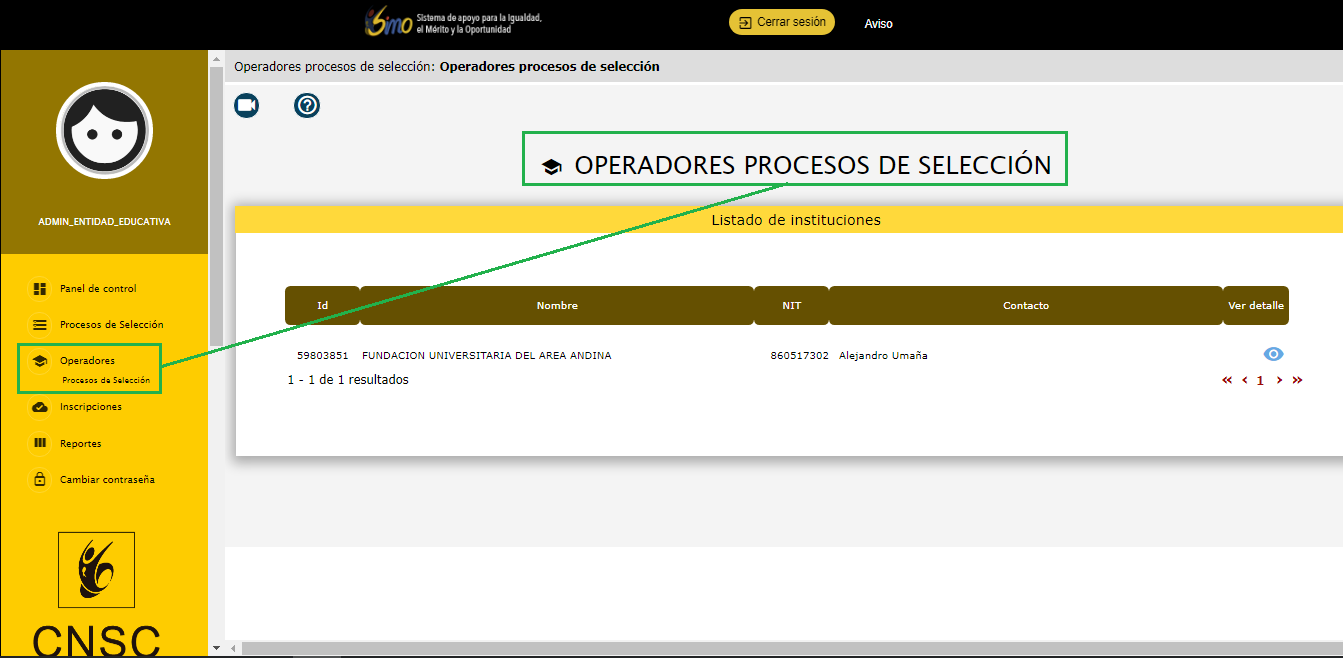This screenshot has width=1343, height=658.
Task: Go to the first results page
Action: [1227, 380]
